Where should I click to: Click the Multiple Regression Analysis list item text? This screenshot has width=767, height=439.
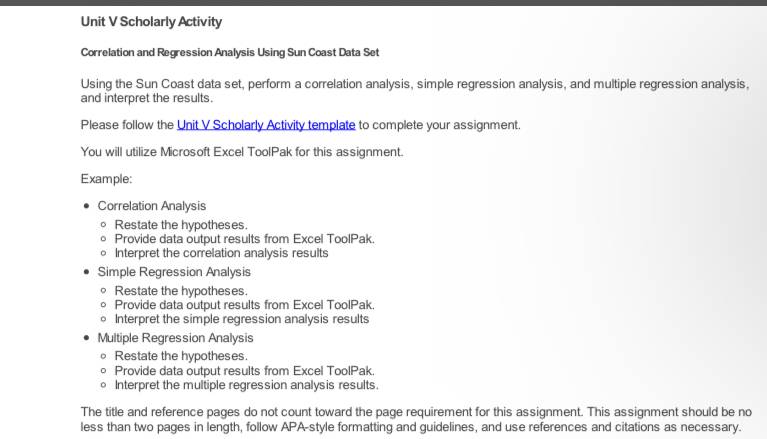coord(175,338)
